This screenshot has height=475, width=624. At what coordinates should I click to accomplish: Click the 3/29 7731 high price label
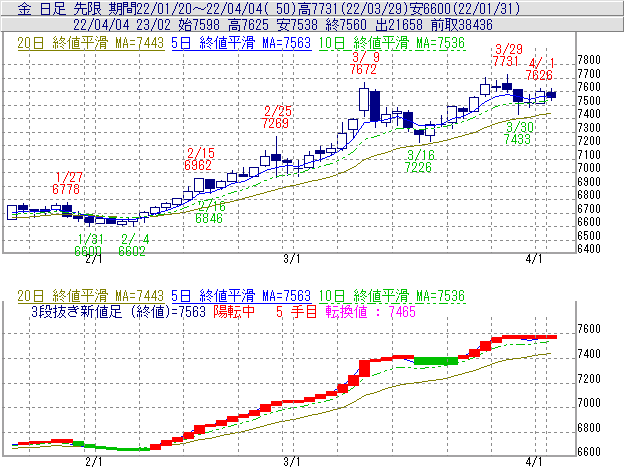pos(508,55)
